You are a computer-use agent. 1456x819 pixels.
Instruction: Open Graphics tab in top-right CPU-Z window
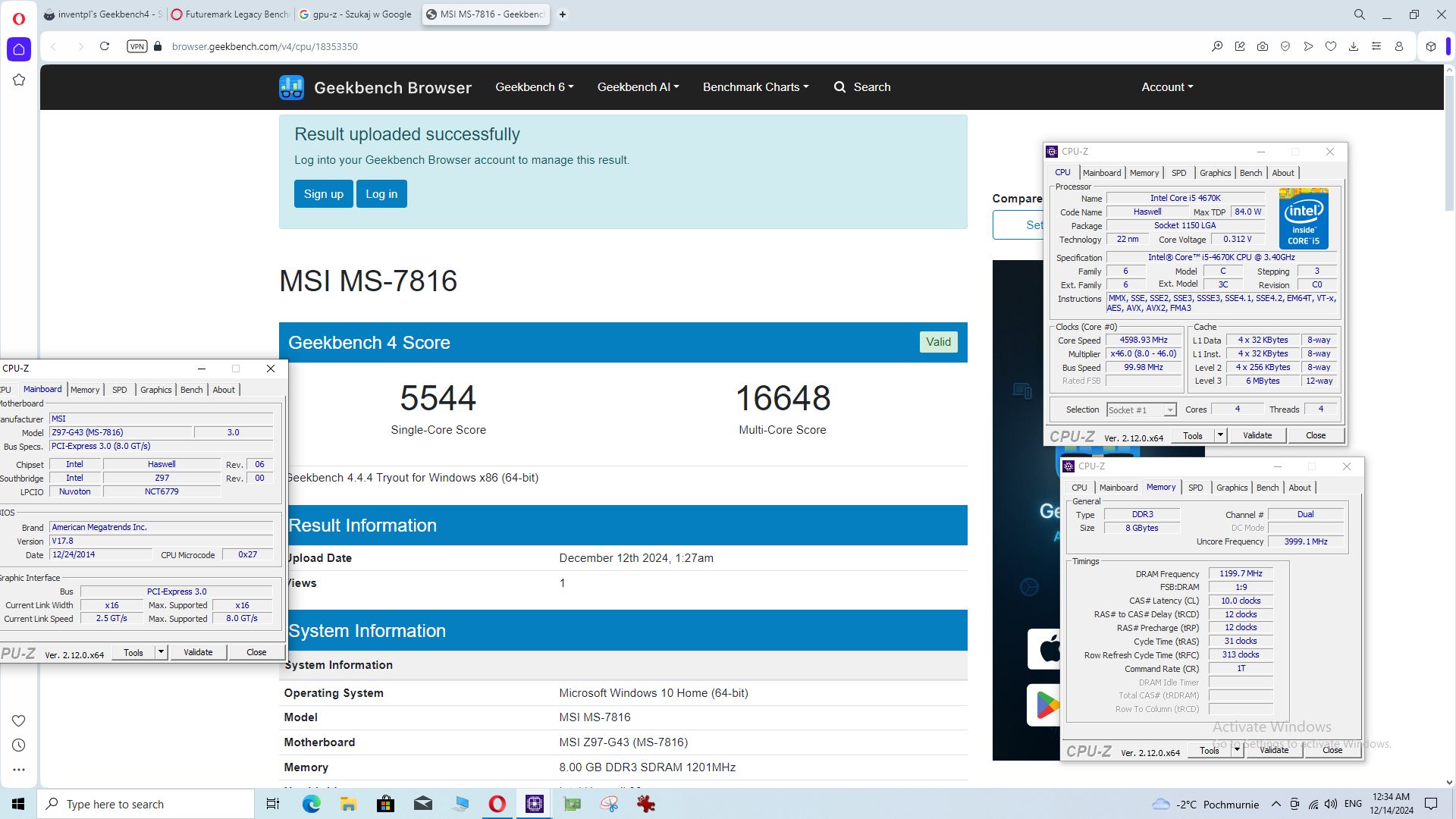pos(1215,173)
